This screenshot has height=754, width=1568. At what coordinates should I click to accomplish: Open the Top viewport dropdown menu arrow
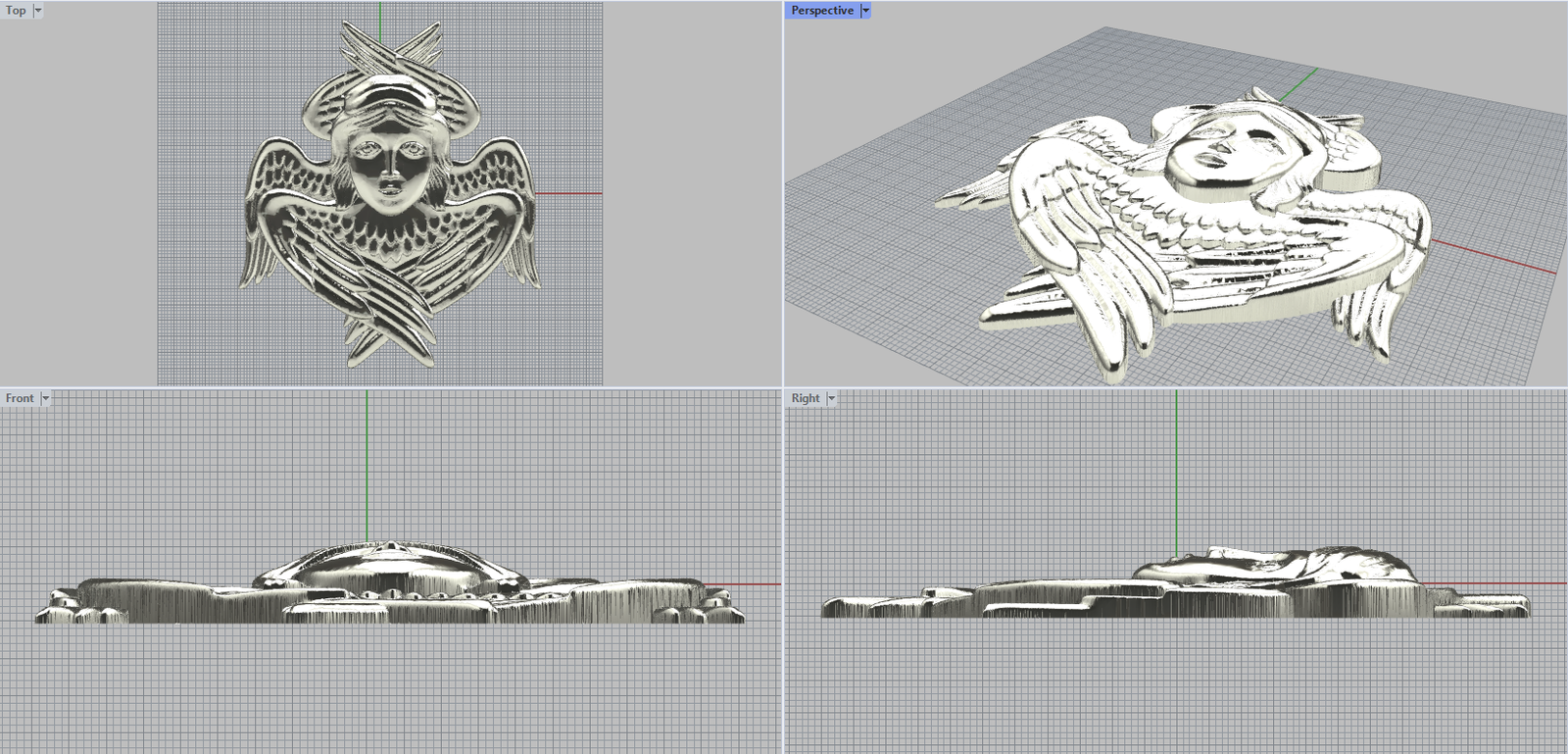(38, 11)
